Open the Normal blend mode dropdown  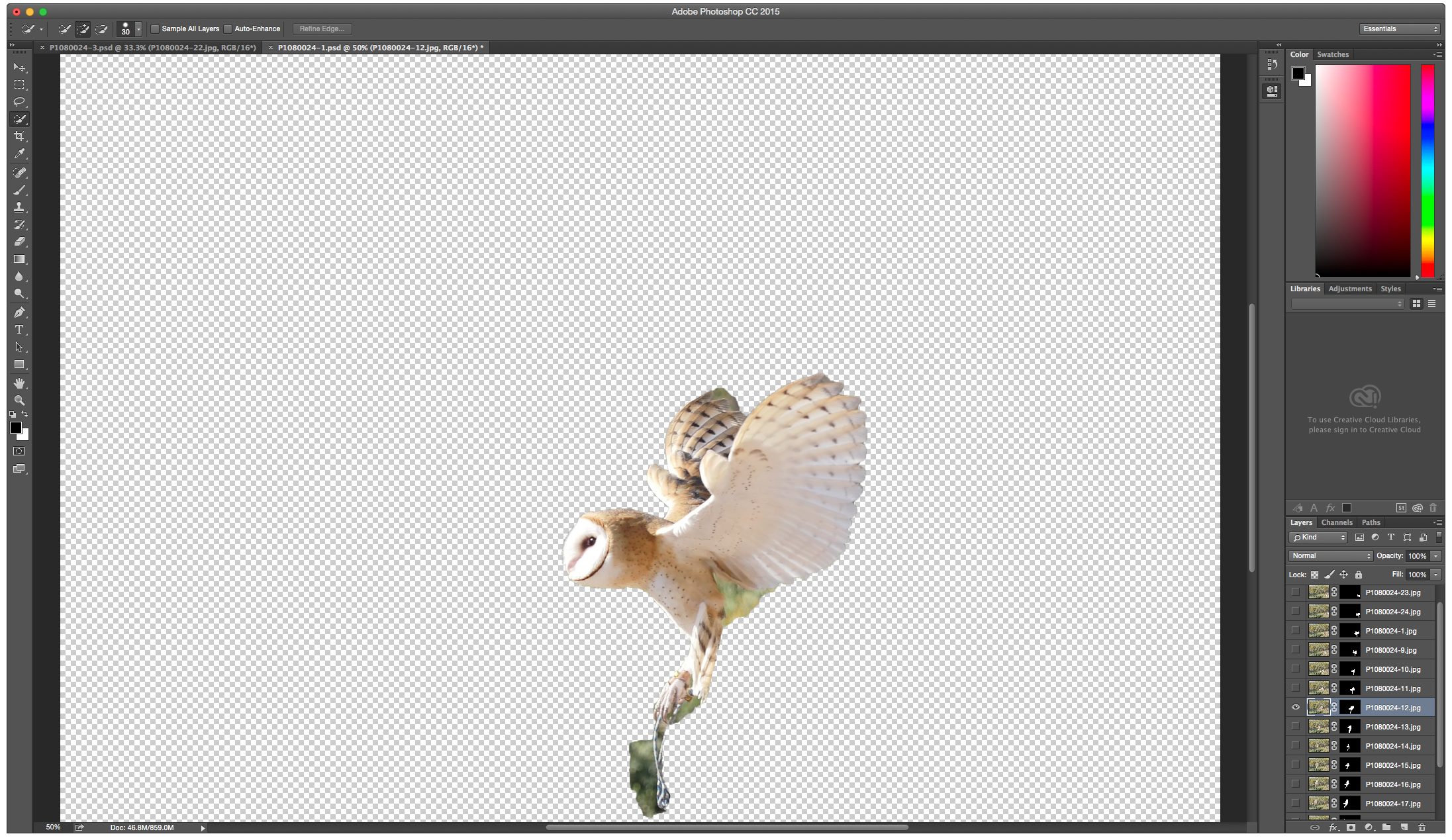click(x=1331, y=556)
